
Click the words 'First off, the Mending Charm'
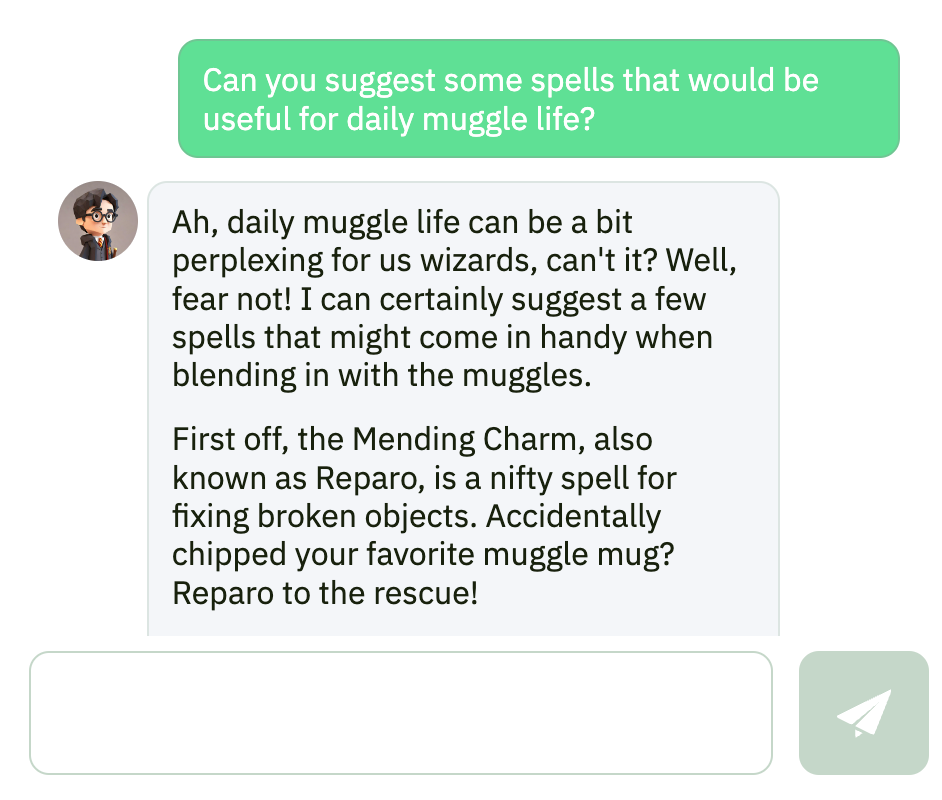point(378,440)
